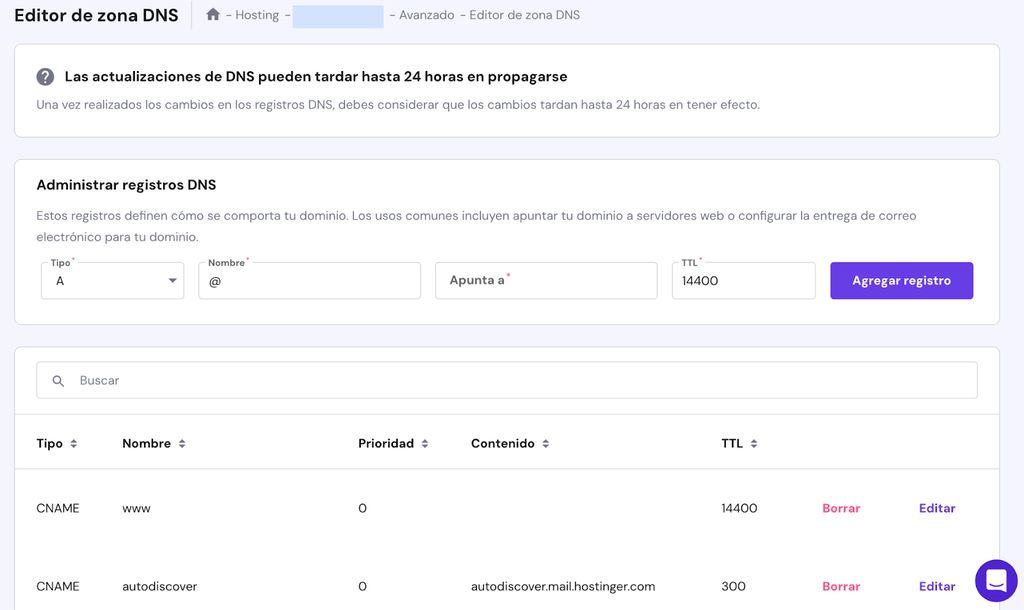Delete the www CNAME record

841,508
